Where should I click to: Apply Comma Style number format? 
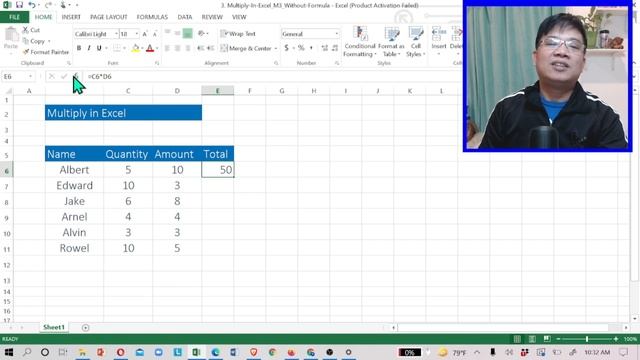[x=311, y=48]
